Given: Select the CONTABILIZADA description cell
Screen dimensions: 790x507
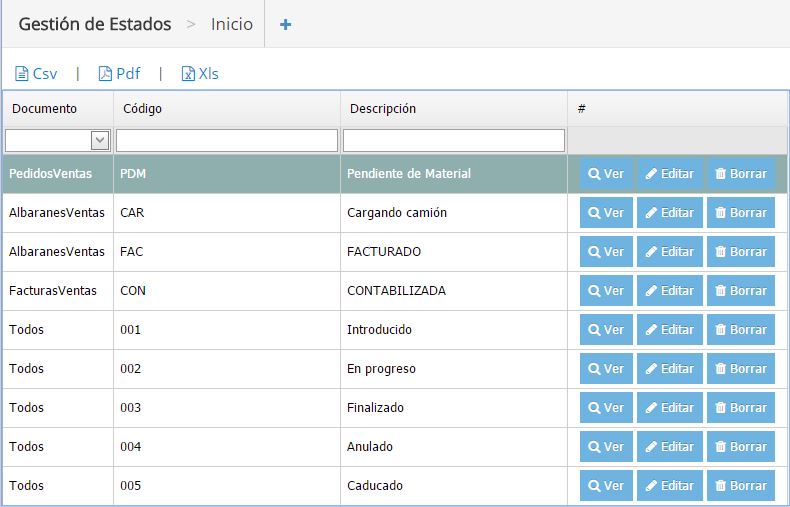Looking at the screenshot, I should [x=454, y=291].
